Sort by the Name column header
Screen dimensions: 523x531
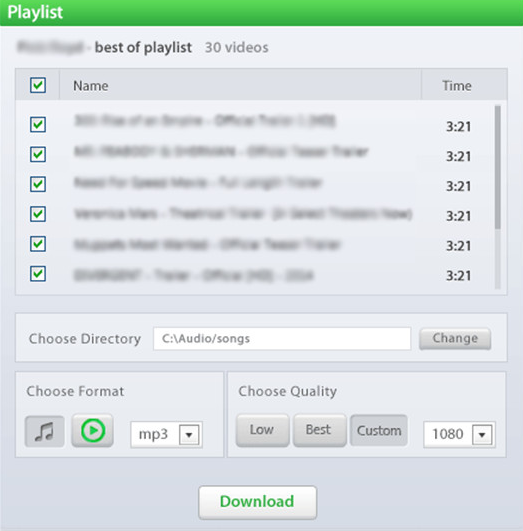coord(91,86)
